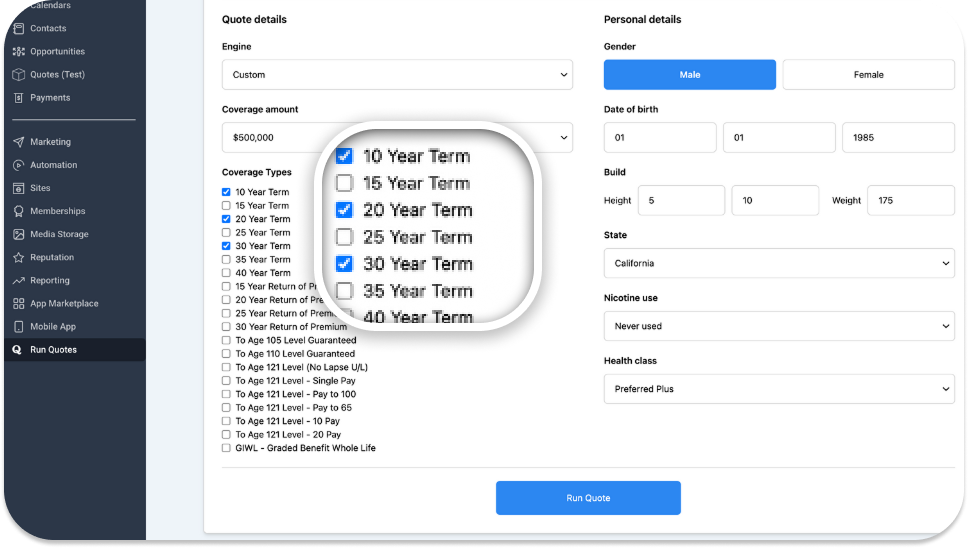The height and width of the screenshot is (548, 968).
Task: Click the Contacts icon in sidebar
Action: pos(19,28)
